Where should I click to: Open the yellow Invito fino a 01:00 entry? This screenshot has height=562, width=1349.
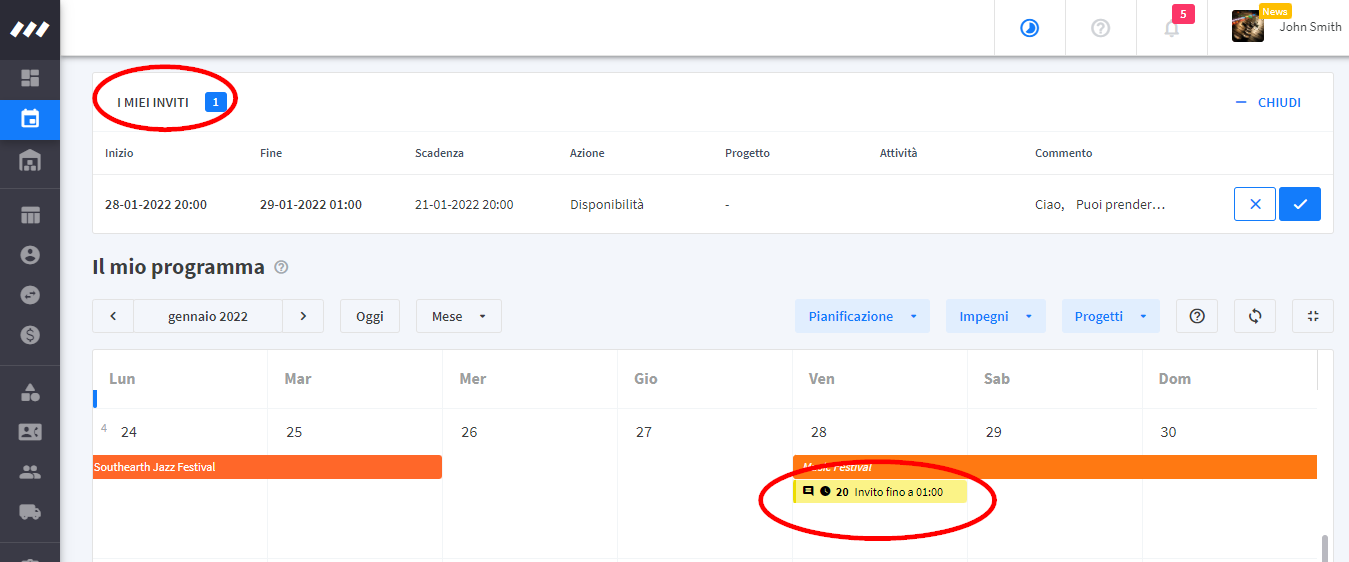(x=880, y=492)
